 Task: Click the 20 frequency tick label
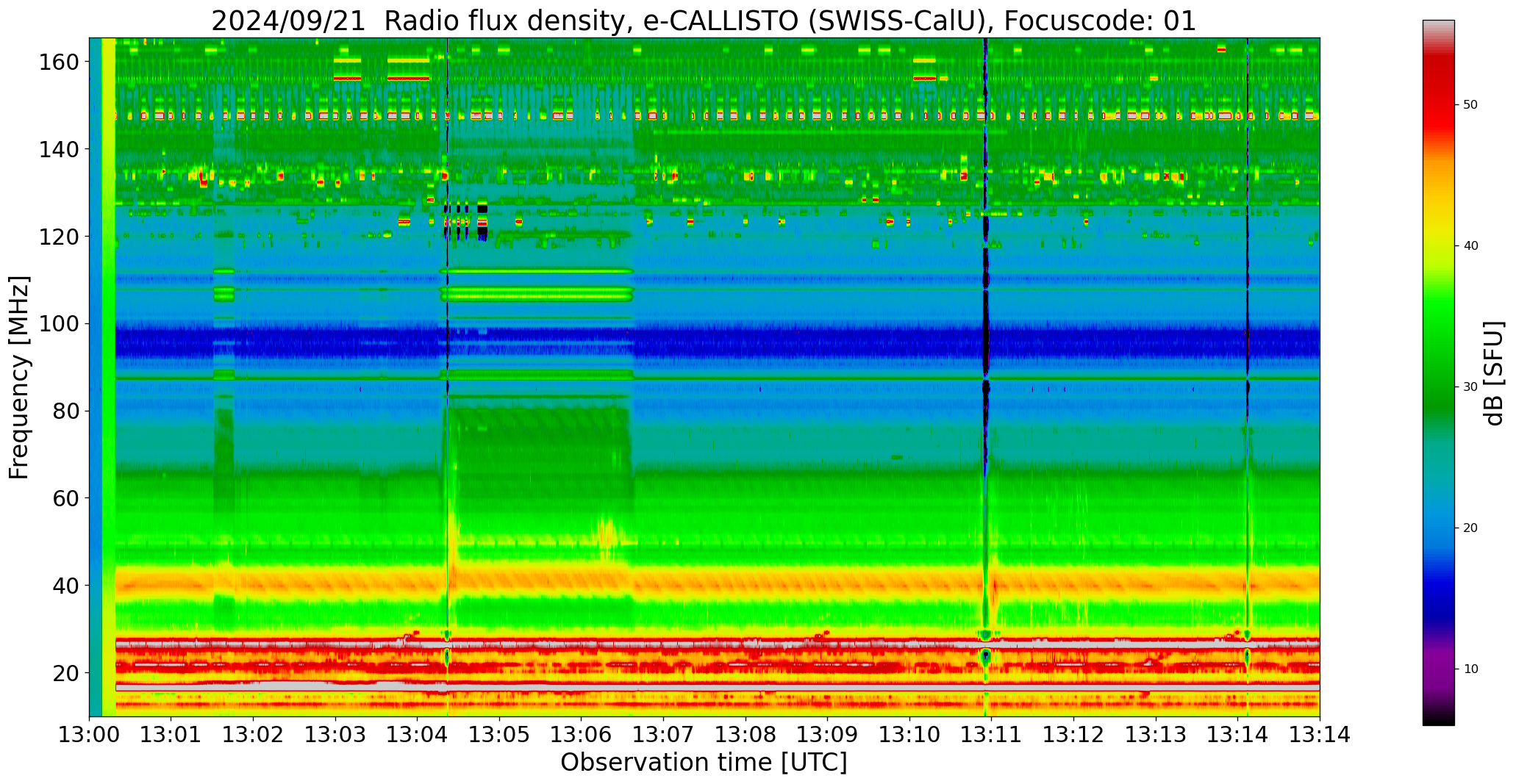(65, 672)
